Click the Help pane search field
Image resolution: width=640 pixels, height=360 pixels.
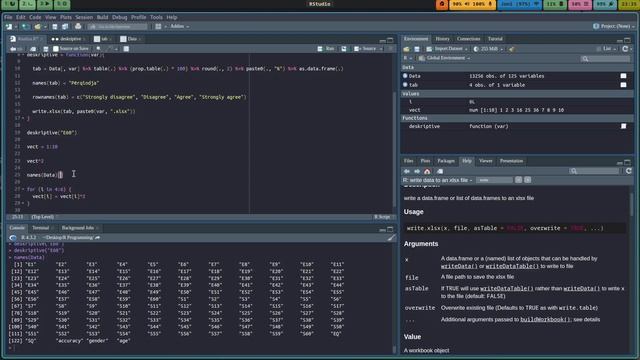point(595,171)
